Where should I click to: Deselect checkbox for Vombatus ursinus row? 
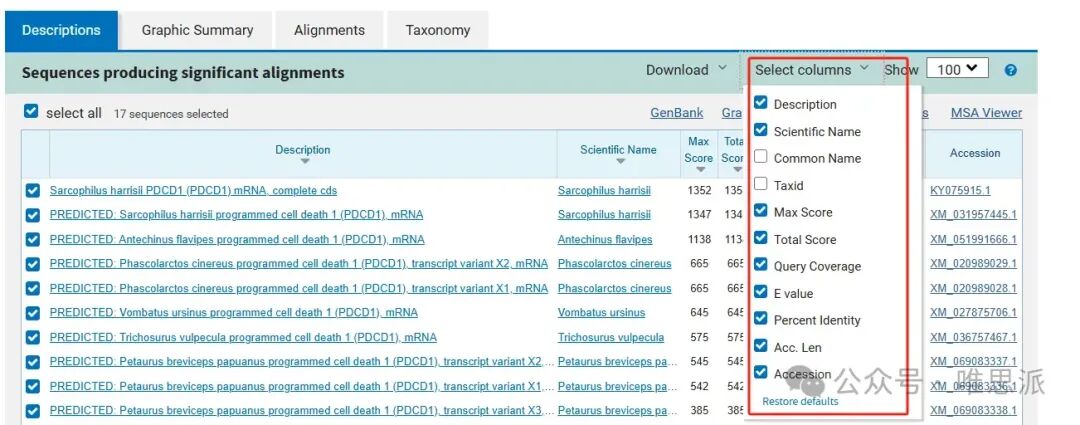point(32,313)
